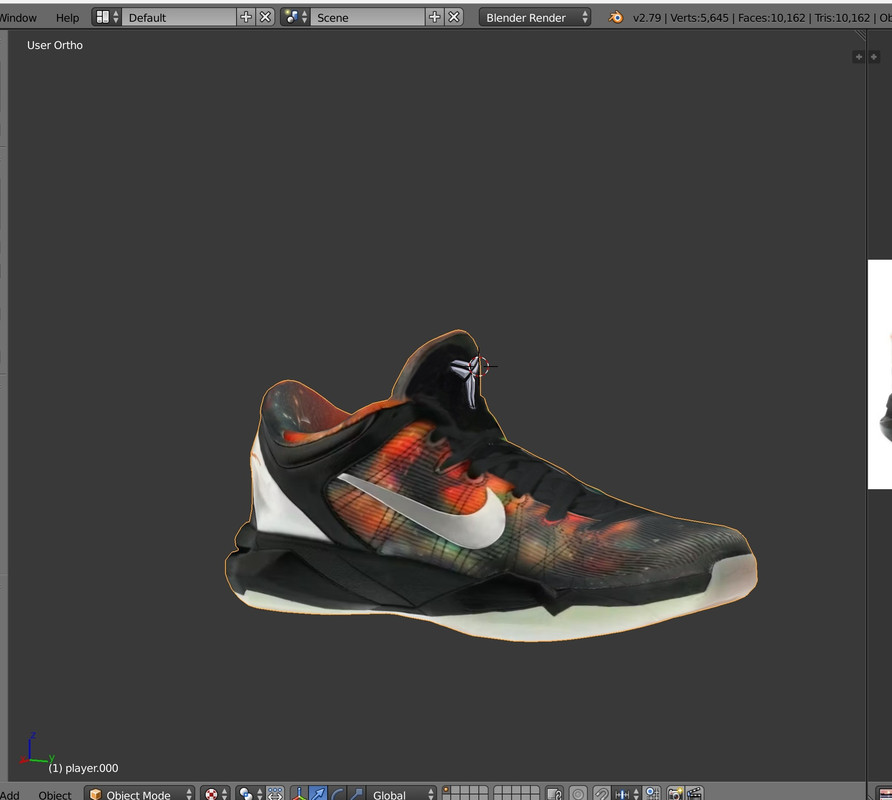Open snap element type selector
The image size is (892, 800).
tap(625, 794)
